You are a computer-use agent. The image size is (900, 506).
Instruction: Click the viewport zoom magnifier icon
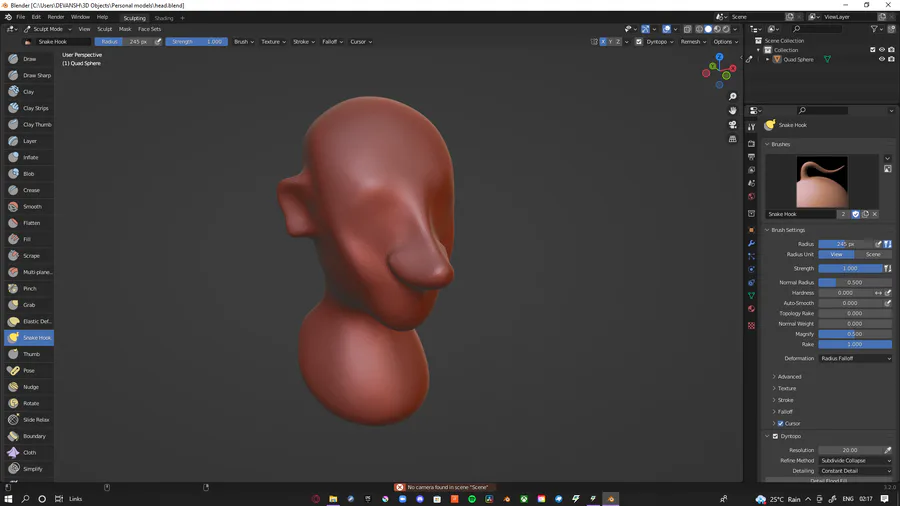coord(732,96)
